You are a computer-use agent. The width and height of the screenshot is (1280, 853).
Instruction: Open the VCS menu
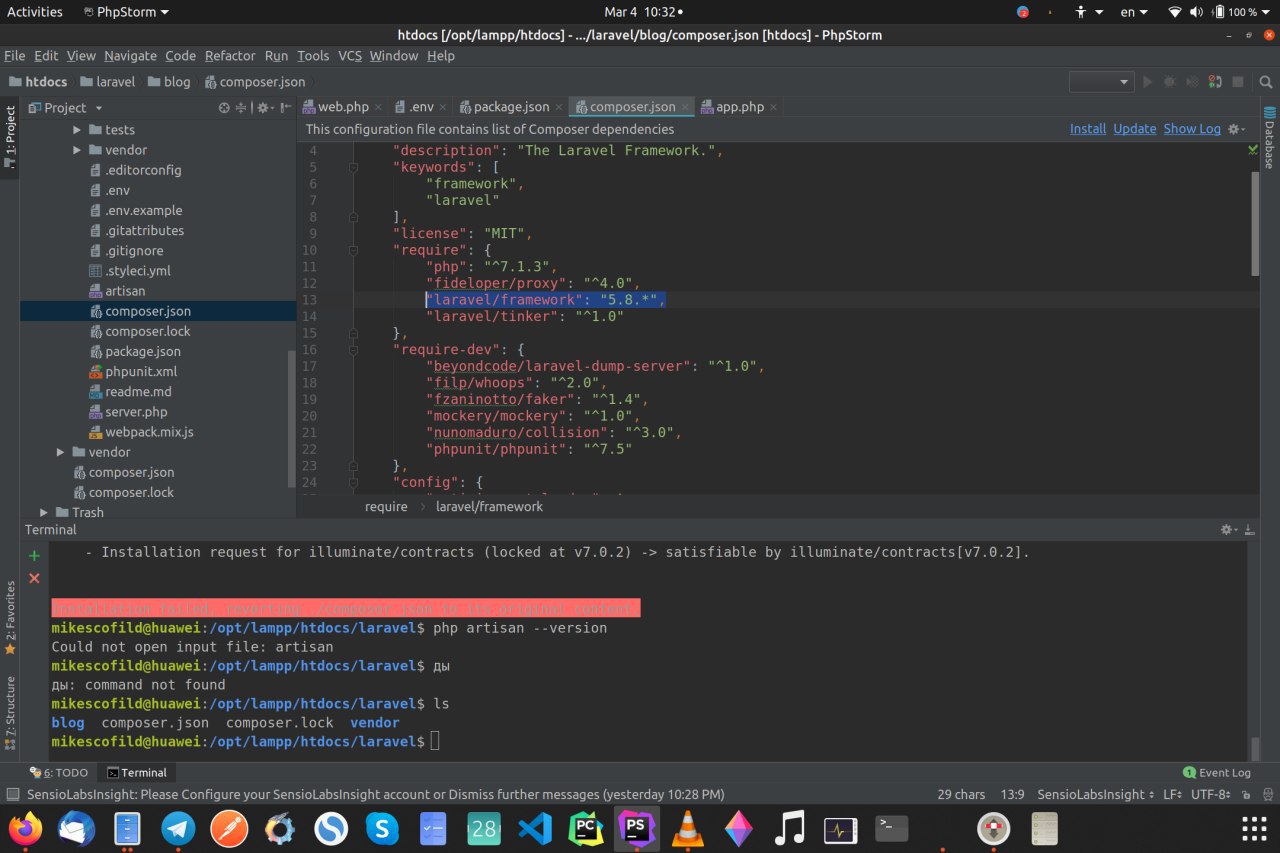pyautogui.click(x=350, y=56)
